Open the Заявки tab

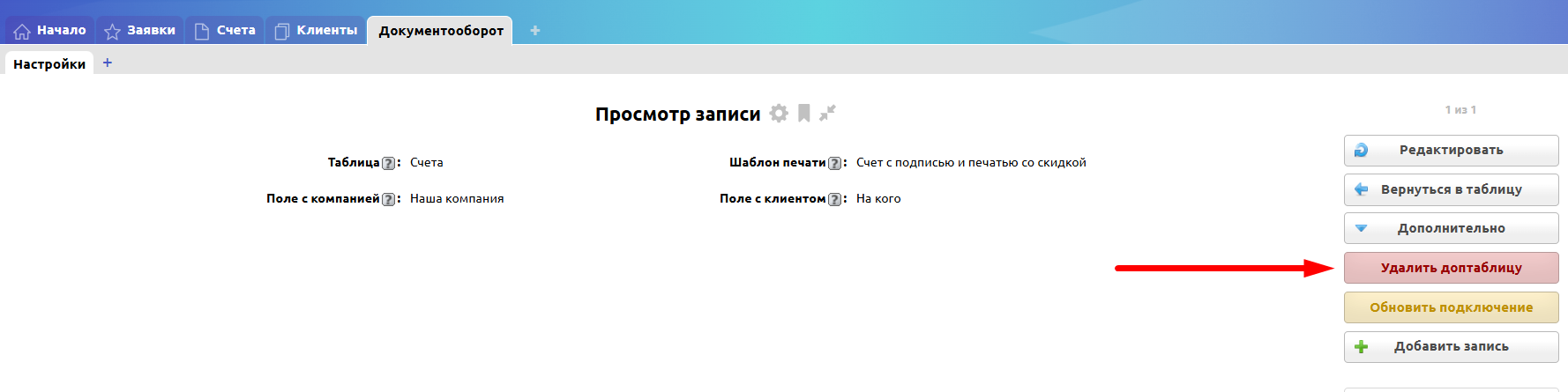pyautogui.click(x=140, y=31)
